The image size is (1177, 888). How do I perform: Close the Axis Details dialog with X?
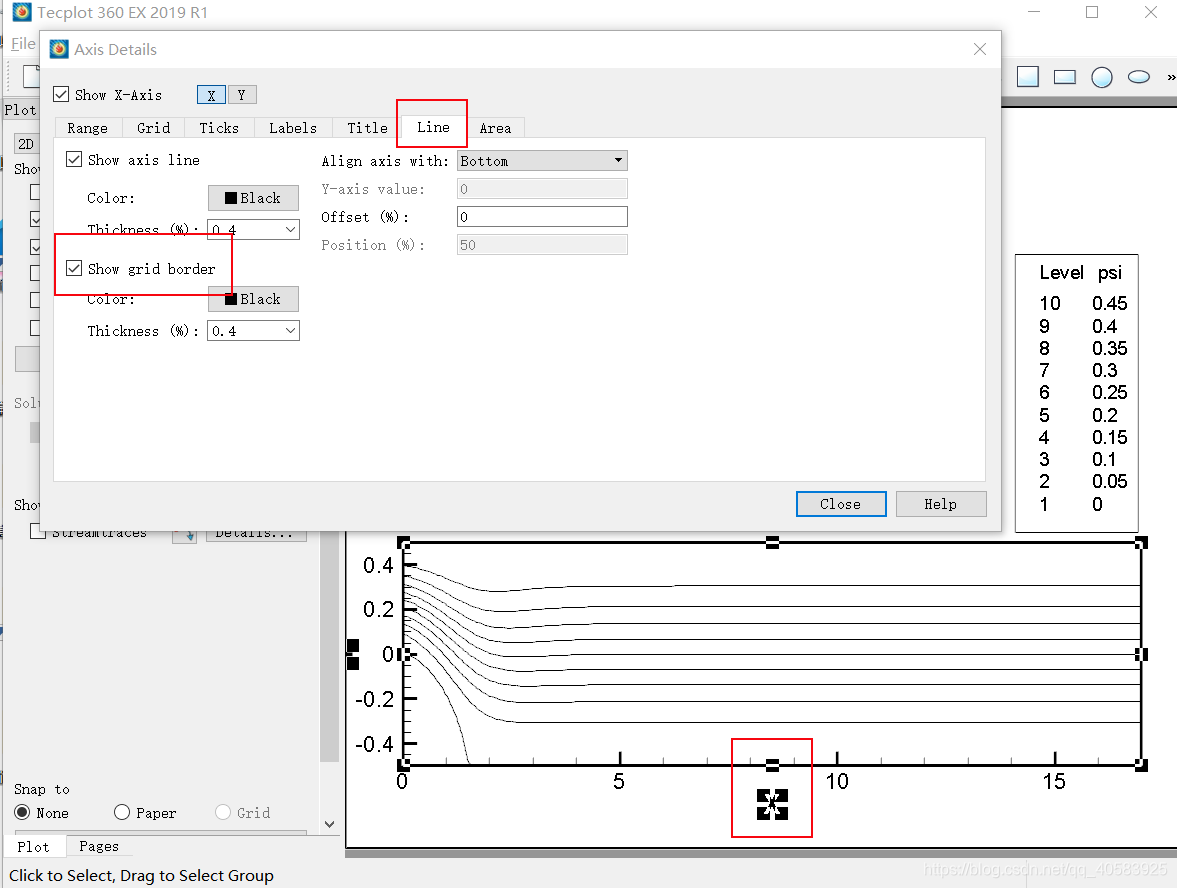click(x=980, y=49)
